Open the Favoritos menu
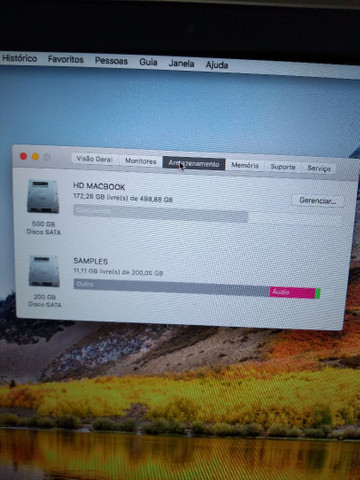360x480 pixels. tap(66, 59)
